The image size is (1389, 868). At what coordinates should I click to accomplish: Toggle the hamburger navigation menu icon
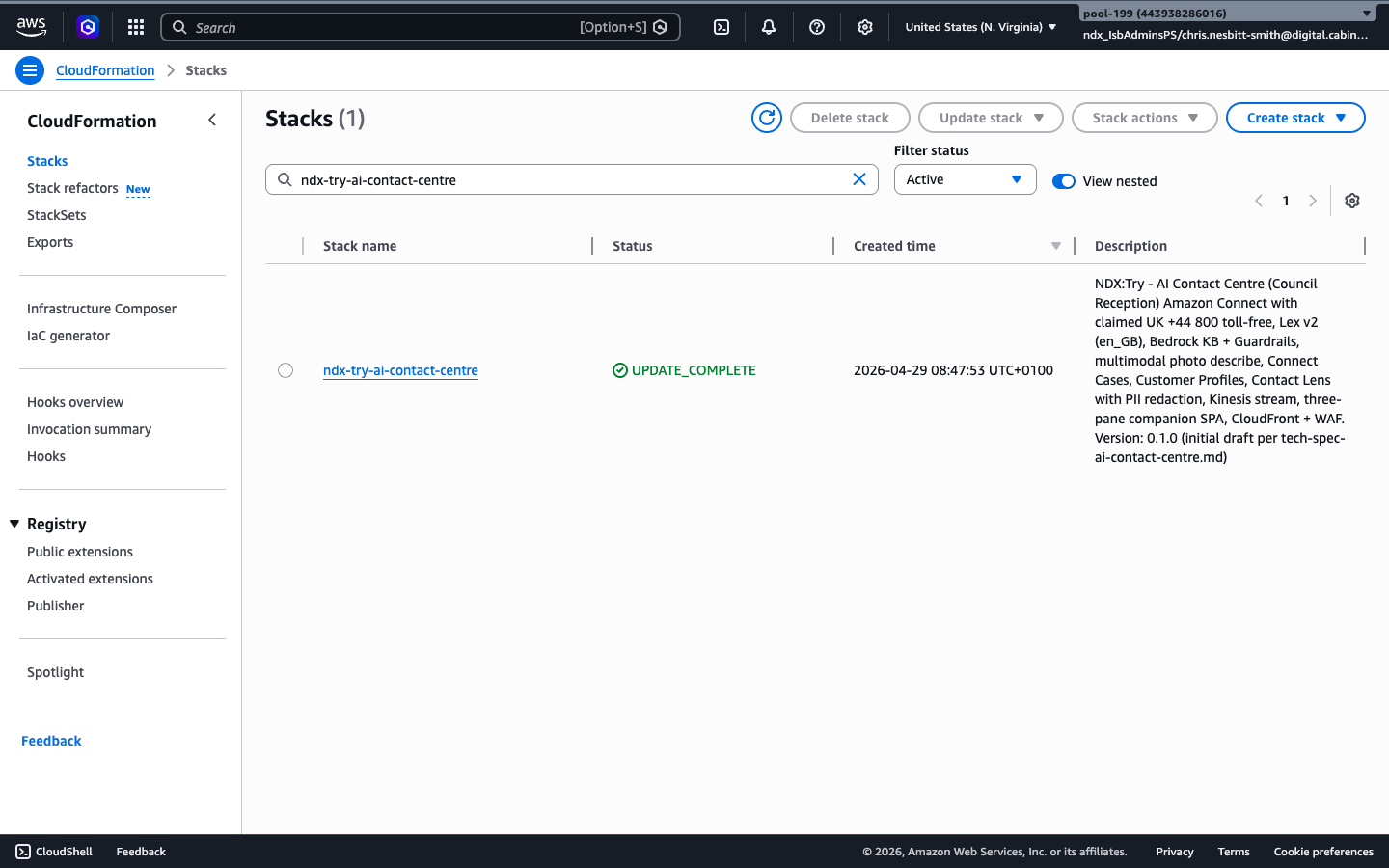point(30,70)
